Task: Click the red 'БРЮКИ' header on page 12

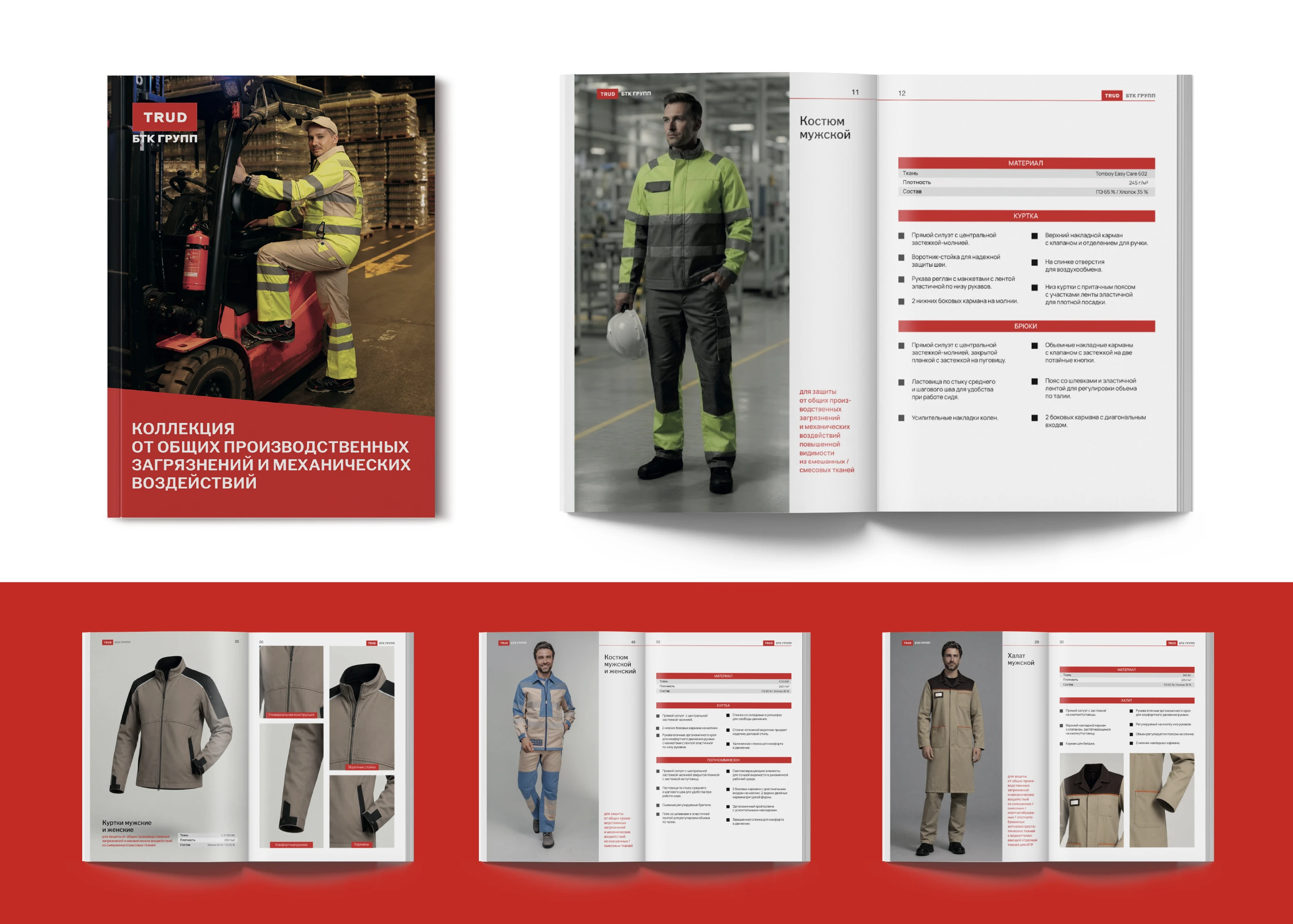Action: [x=1026, y=326]
